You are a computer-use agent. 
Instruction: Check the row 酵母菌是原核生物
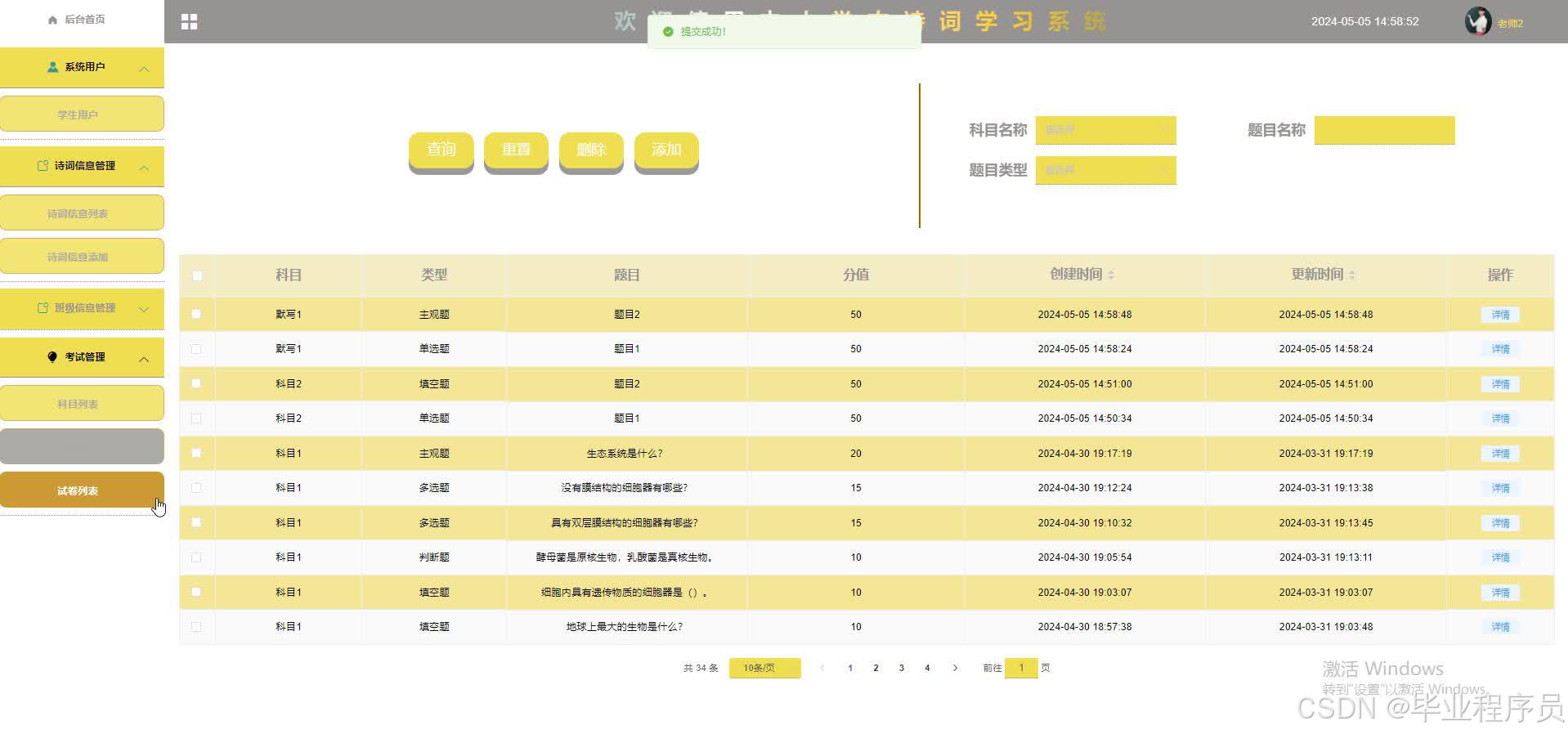[x=196, y=557]
